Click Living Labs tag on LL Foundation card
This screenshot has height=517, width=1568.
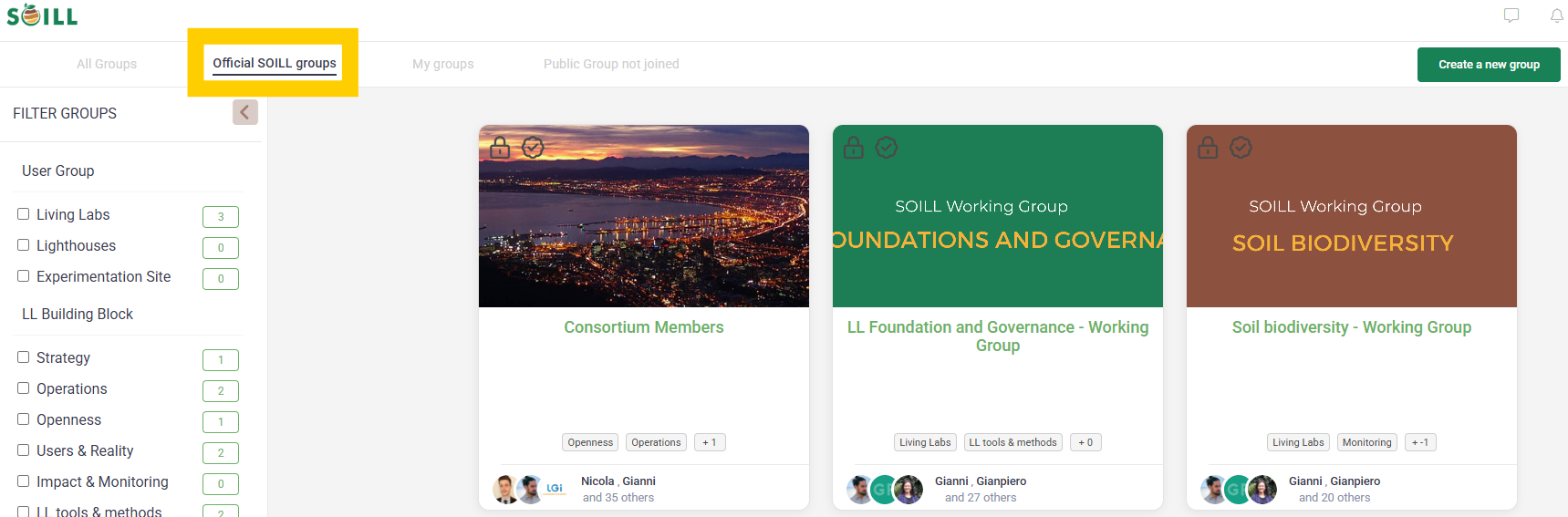pyautogui.click(x=925, y=442)
